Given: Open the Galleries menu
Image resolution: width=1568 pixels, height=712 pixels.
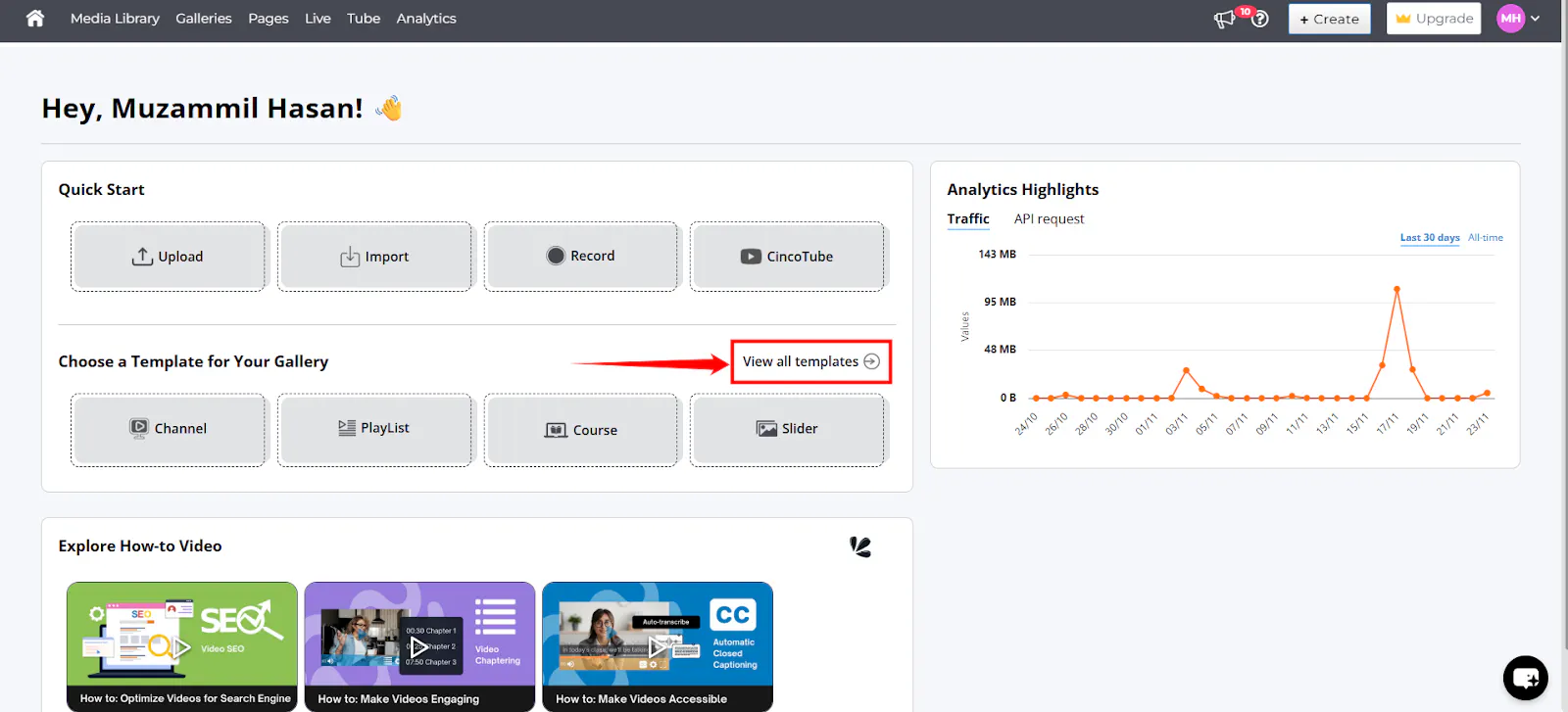Looking at the screenshot, I should pyautogui.click(x=204, y=19).
